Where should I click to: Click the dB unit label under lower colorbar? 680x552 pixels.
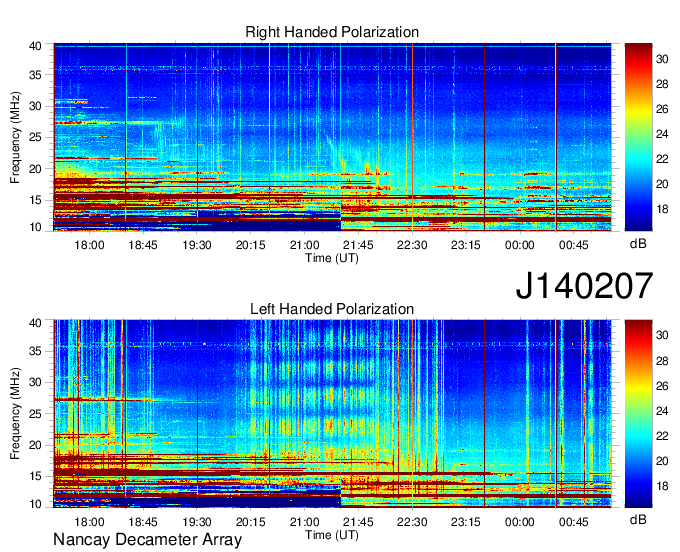point(638,519)
